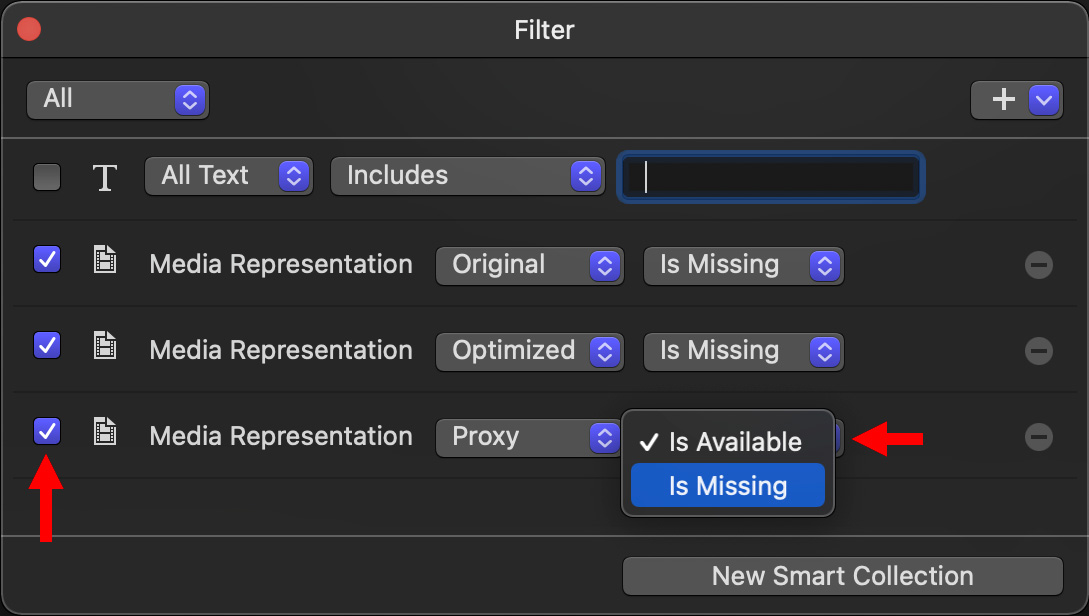Screen dimensions: 1089x616
Task: Uncheck the Optimized media rule checkbox
Action: click(47, 345)
